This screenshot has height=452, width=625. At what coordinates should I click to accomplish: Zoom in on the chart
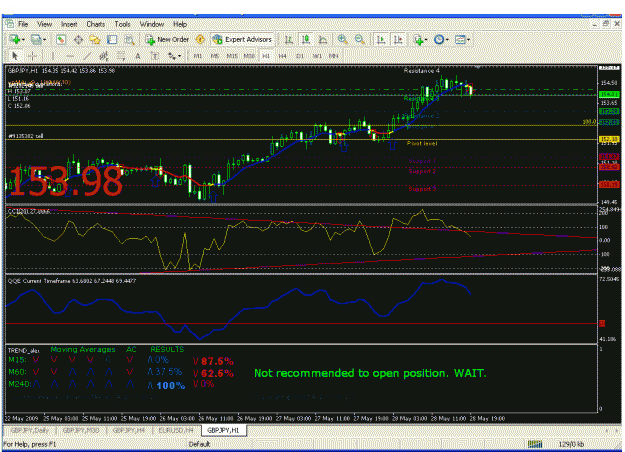click(x=342, y=39)
